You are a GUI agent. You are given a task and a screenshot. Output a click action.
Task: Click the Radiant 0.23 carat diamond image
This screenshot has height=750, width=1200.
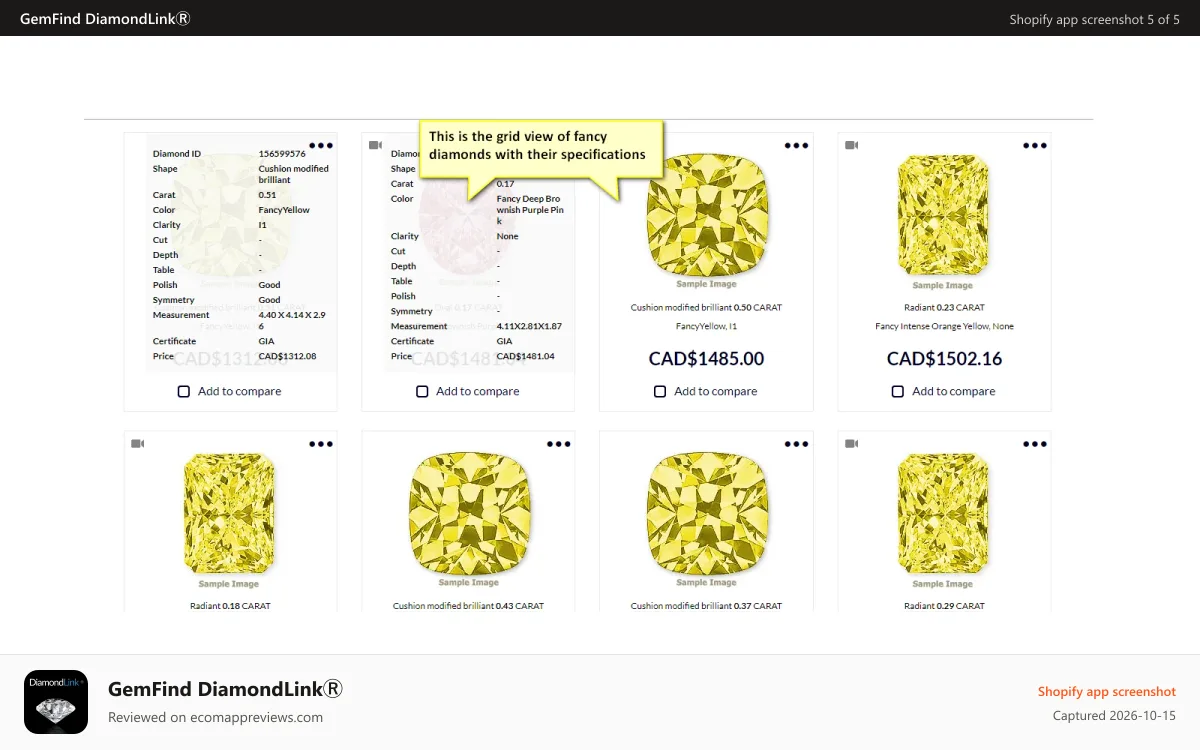[x=944, y=215]
